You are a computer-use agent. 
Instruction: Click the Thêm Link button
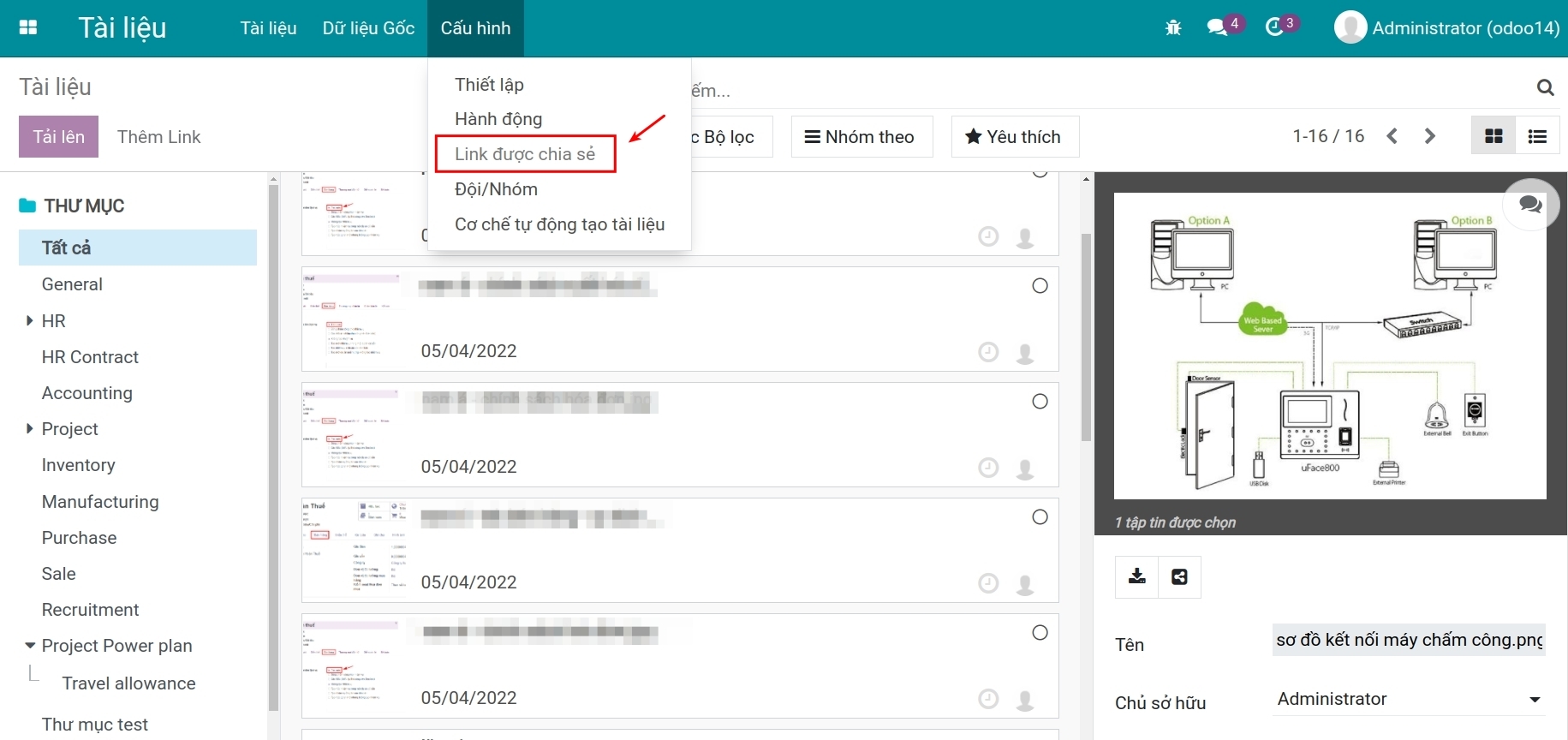click(x=158, y=137)
